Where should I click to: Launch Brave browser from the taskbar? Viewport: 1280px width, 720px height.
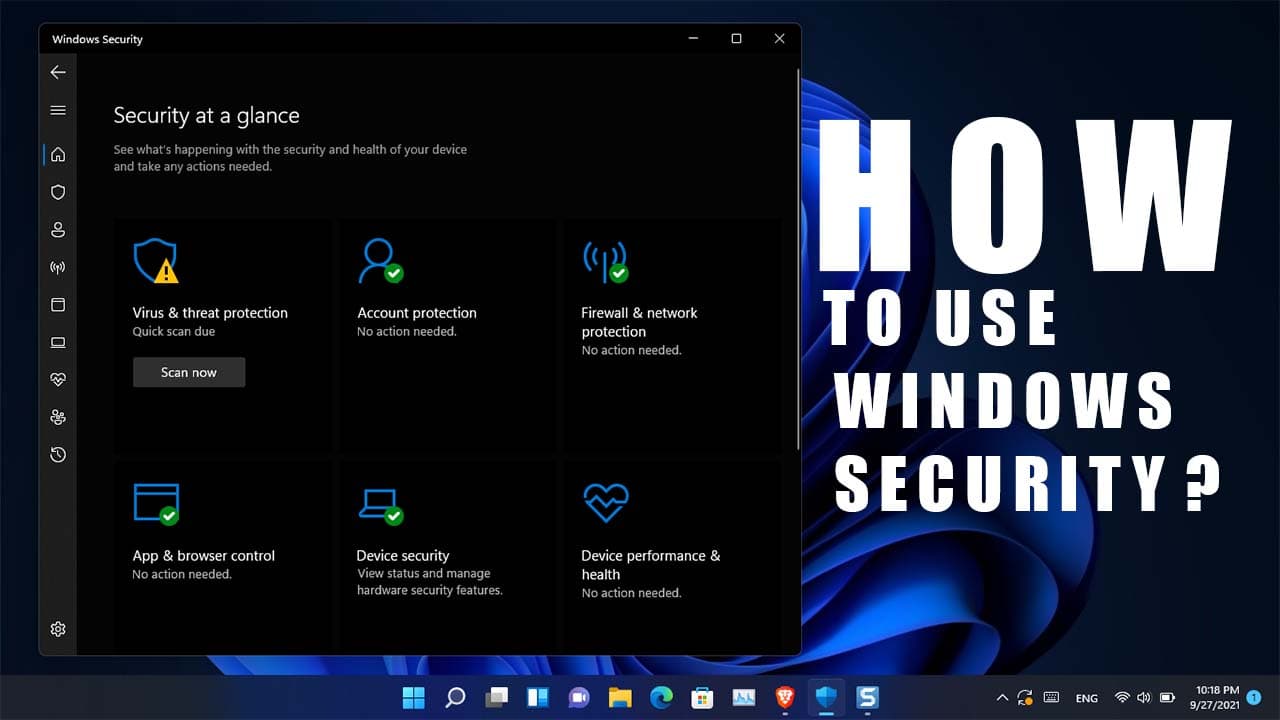click(785, 697)
